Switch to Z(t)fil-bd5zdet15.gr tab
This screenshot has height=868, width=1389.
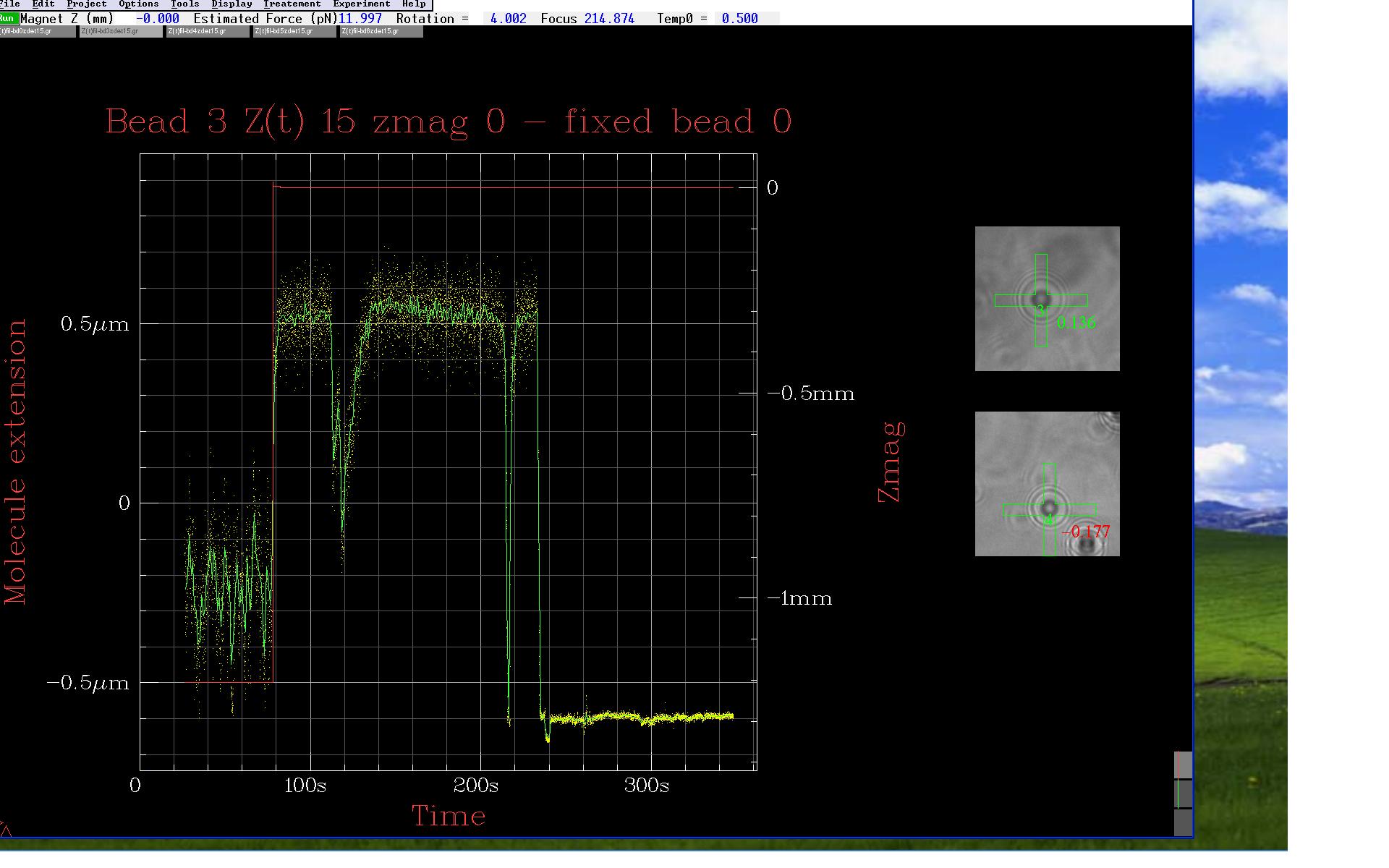pyautogui.click(x=294, y=32)
